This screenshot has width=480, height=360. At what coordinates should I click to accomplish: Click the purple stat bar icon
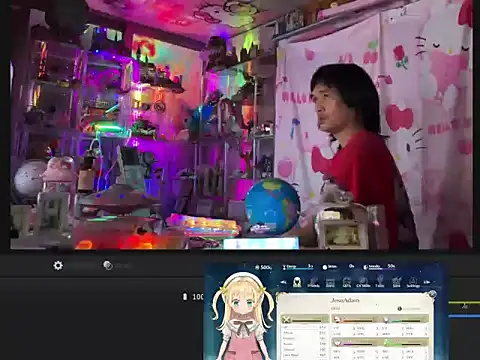tap(337, 343)
